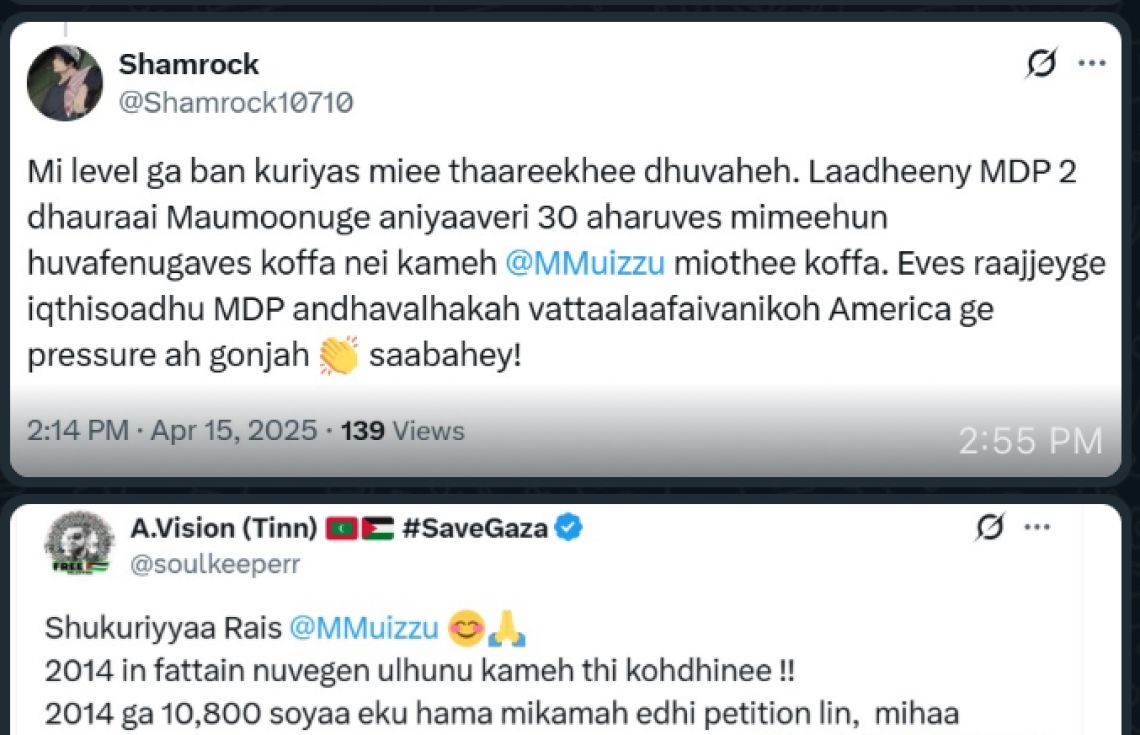Click the praying hands emoji after Shukuriyyaa Rais
This screenshot has height=735, width=1140.
pyautogui.click(x=510, y=628)
